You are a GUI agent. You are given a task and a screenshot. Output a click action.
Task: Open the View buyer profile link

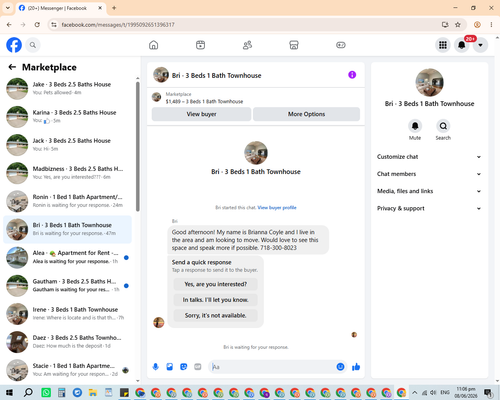pos(277,208)
